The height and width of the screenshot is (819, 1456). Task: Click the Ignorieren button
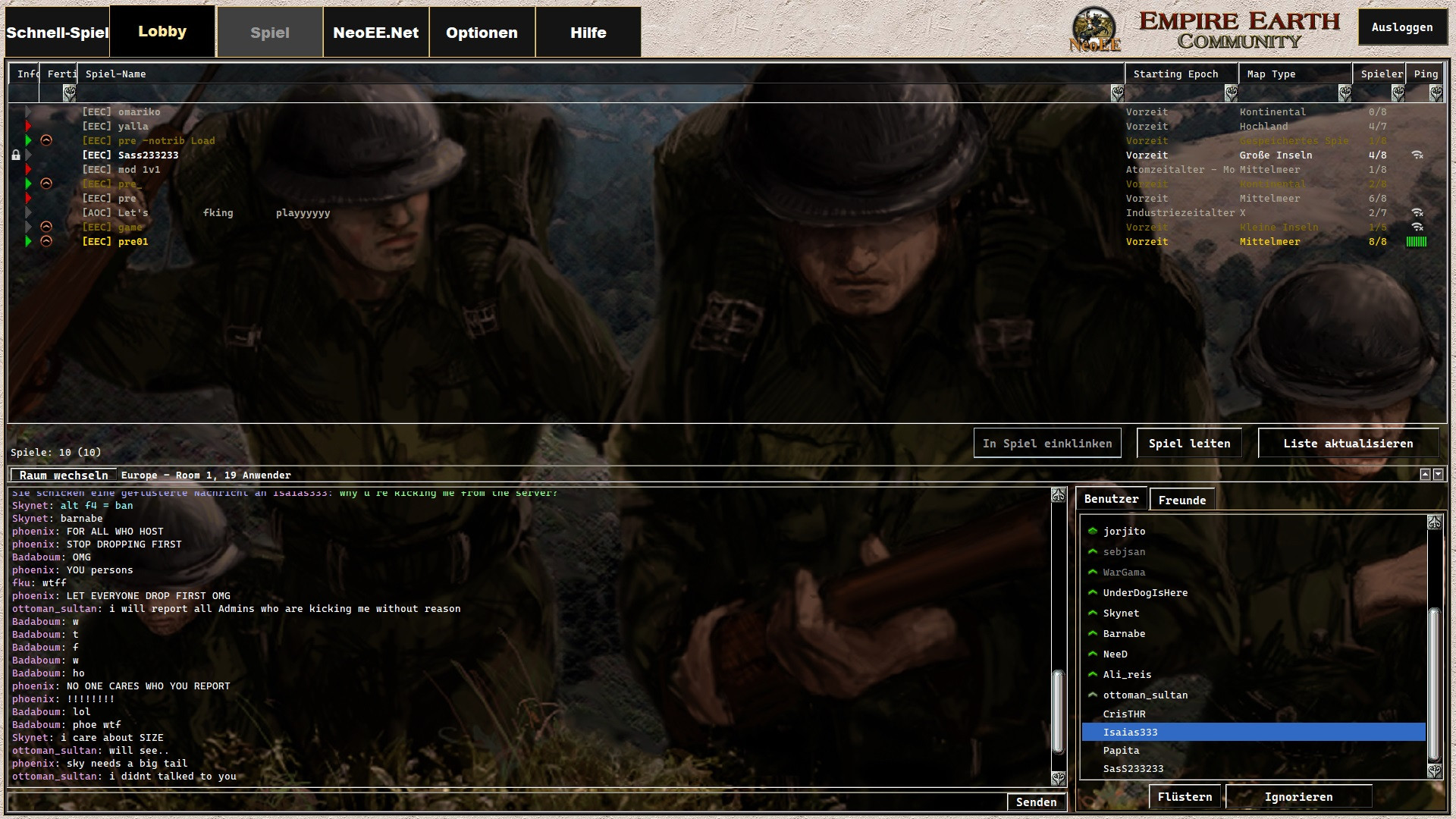coord(1298,797)
